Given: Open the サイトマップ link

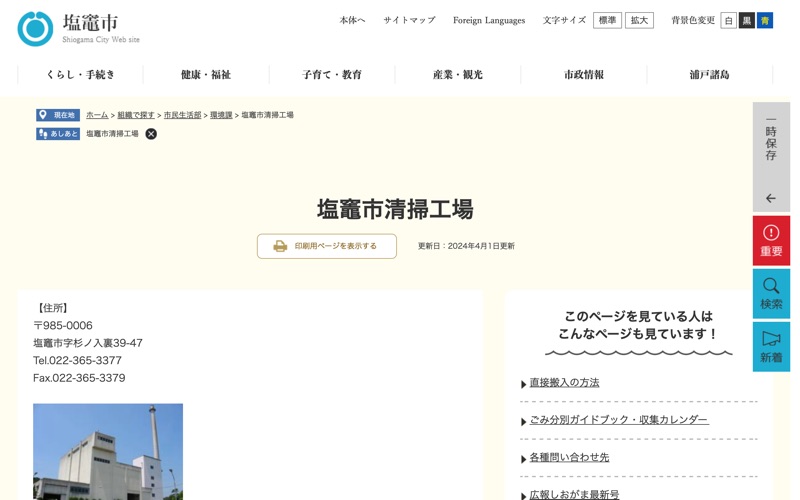Looking at the screenshot, I should [409, 20].
